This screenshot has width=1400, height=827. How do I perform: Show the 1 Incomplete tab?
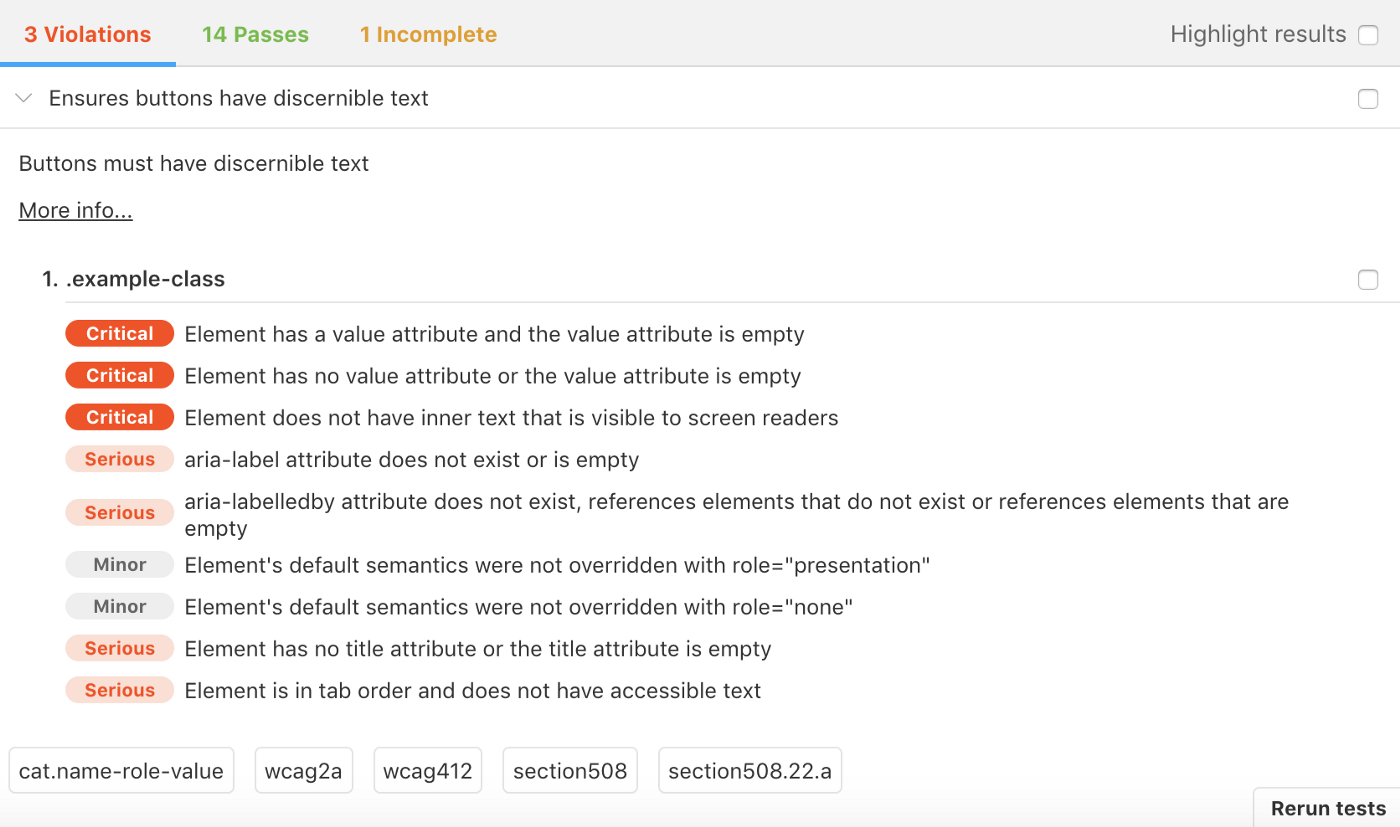coord(428,35)
